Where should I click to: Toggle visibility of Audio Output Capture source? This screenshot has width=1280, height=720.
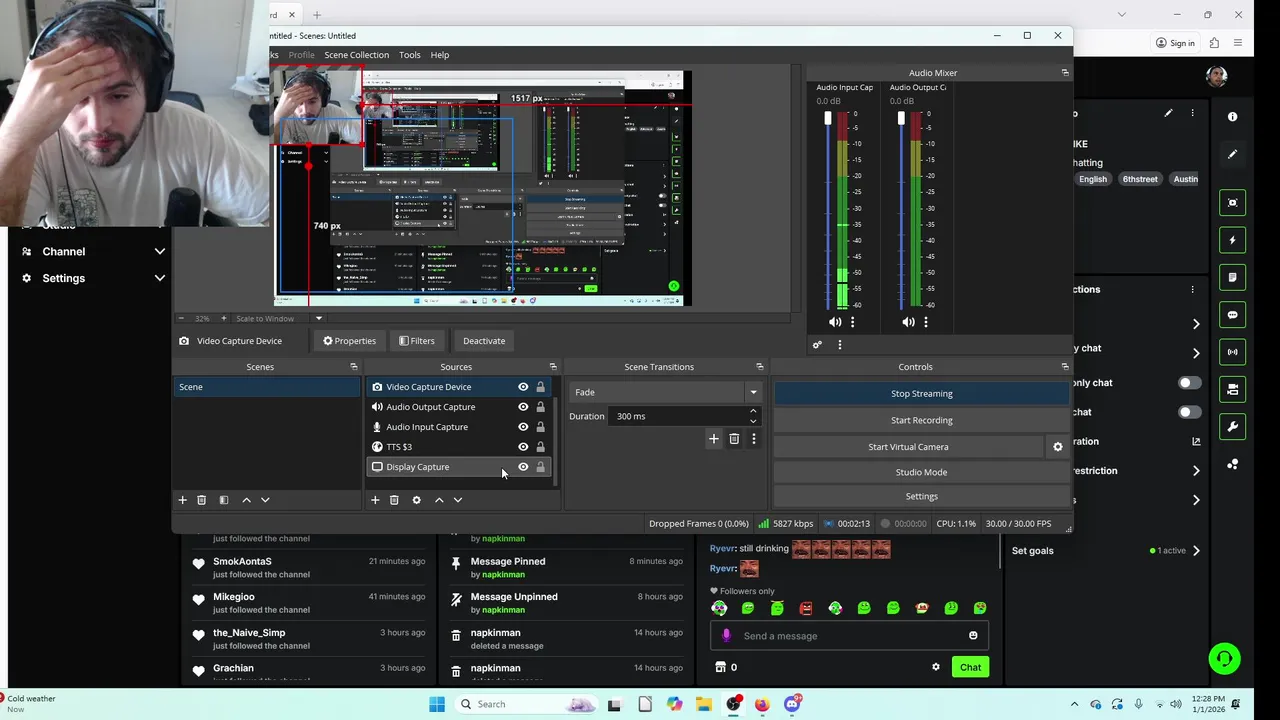(523, 407)
